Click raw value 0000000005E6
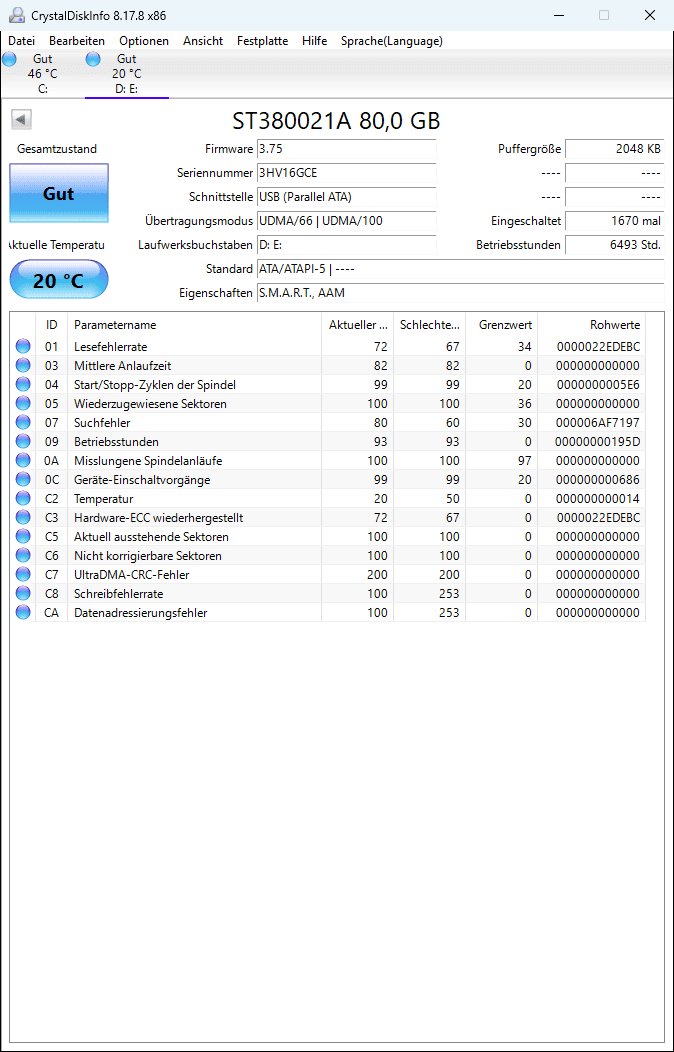674x1052 pixels. (x=598, y=384)
